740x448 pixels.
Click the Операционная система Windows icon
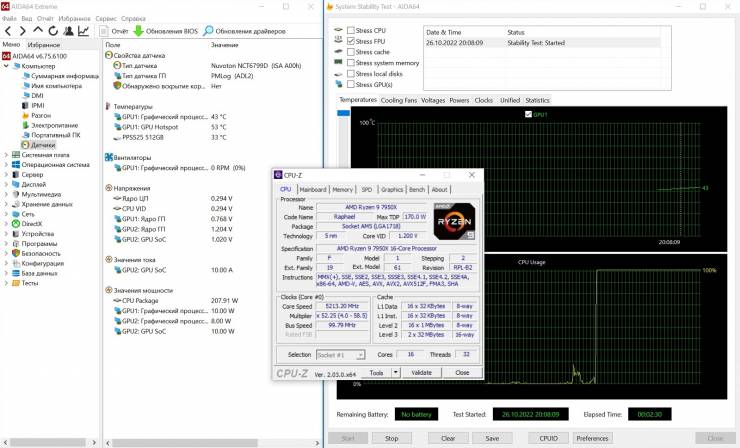(x=16, y=165)
